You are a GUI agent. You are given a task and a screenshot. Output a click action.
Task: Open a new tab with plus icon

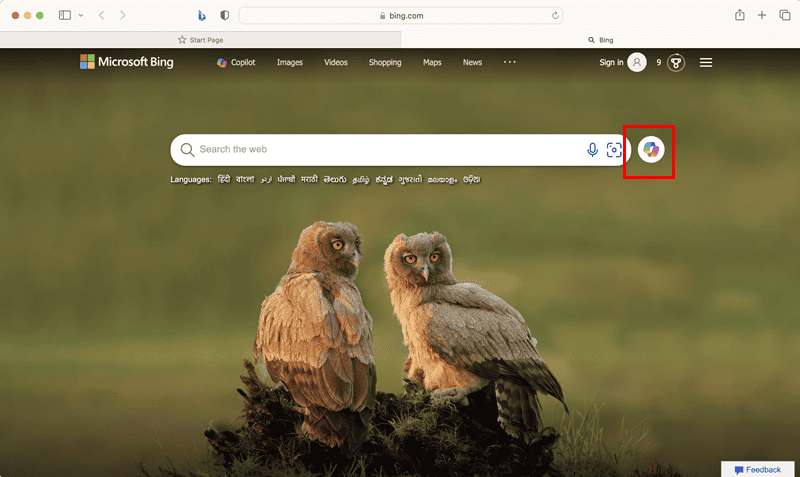(x=762, y=15)
